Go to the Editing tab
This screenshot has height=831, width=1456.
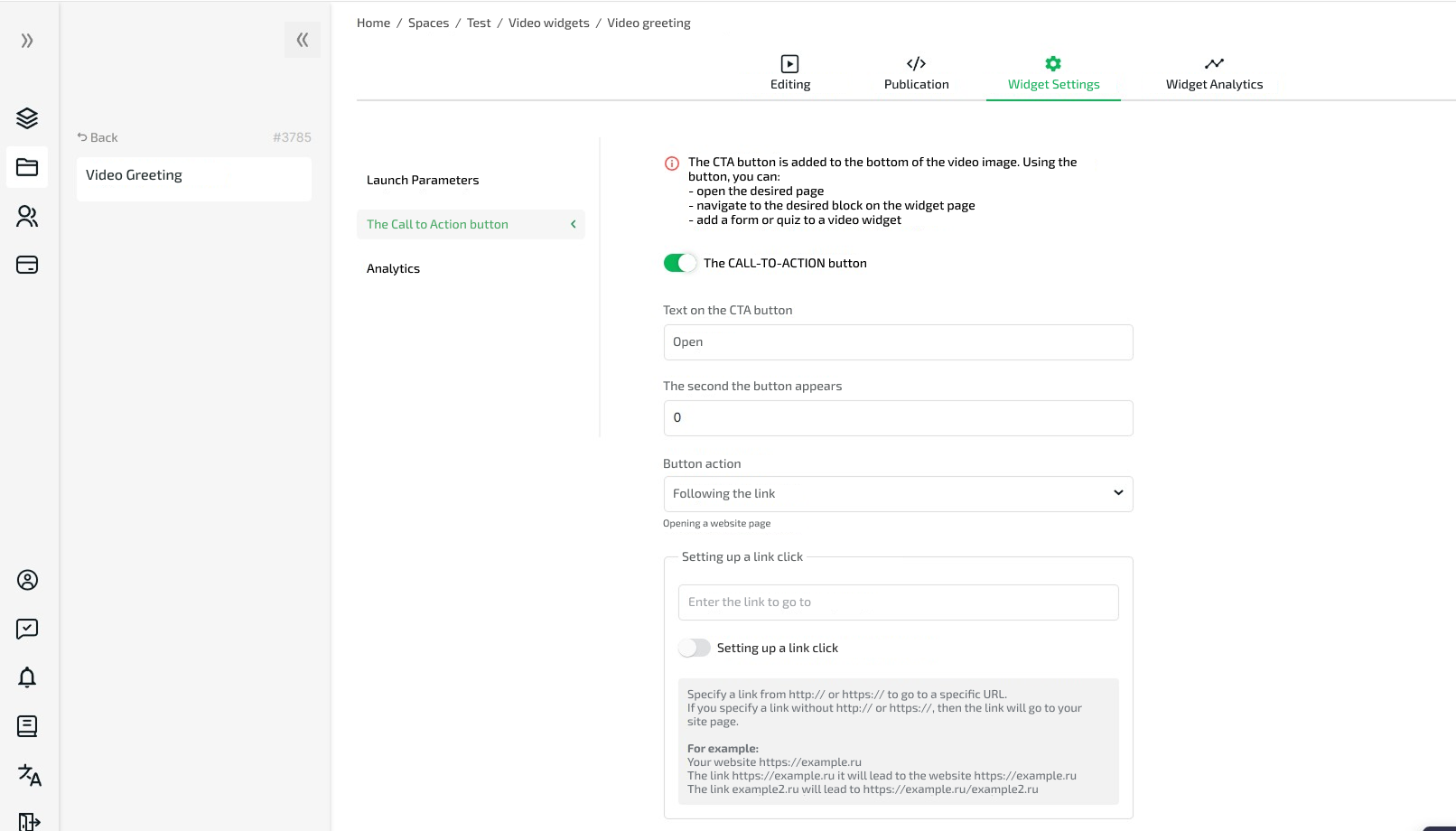(x=789, y=73)
